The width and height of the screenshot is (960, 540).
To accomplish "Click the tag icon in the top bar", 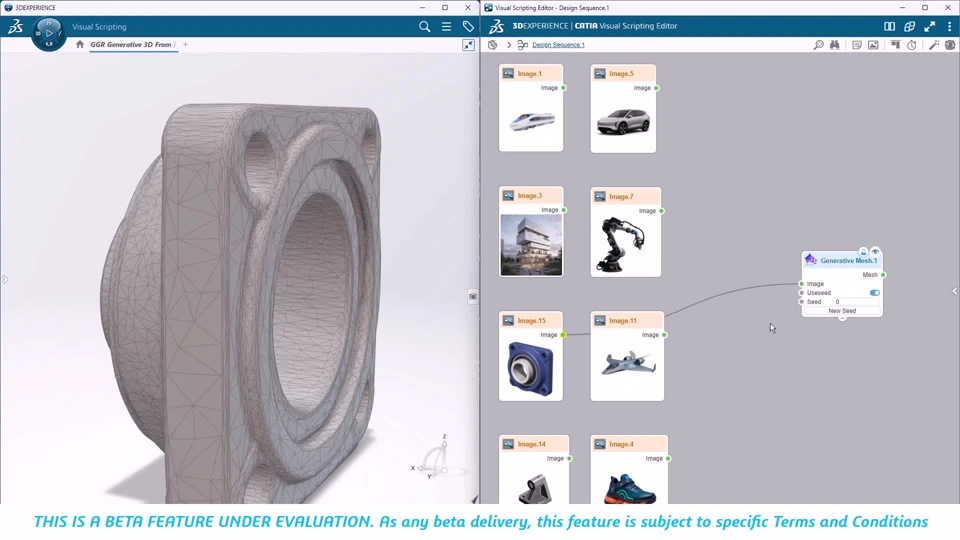I will 468,27.
